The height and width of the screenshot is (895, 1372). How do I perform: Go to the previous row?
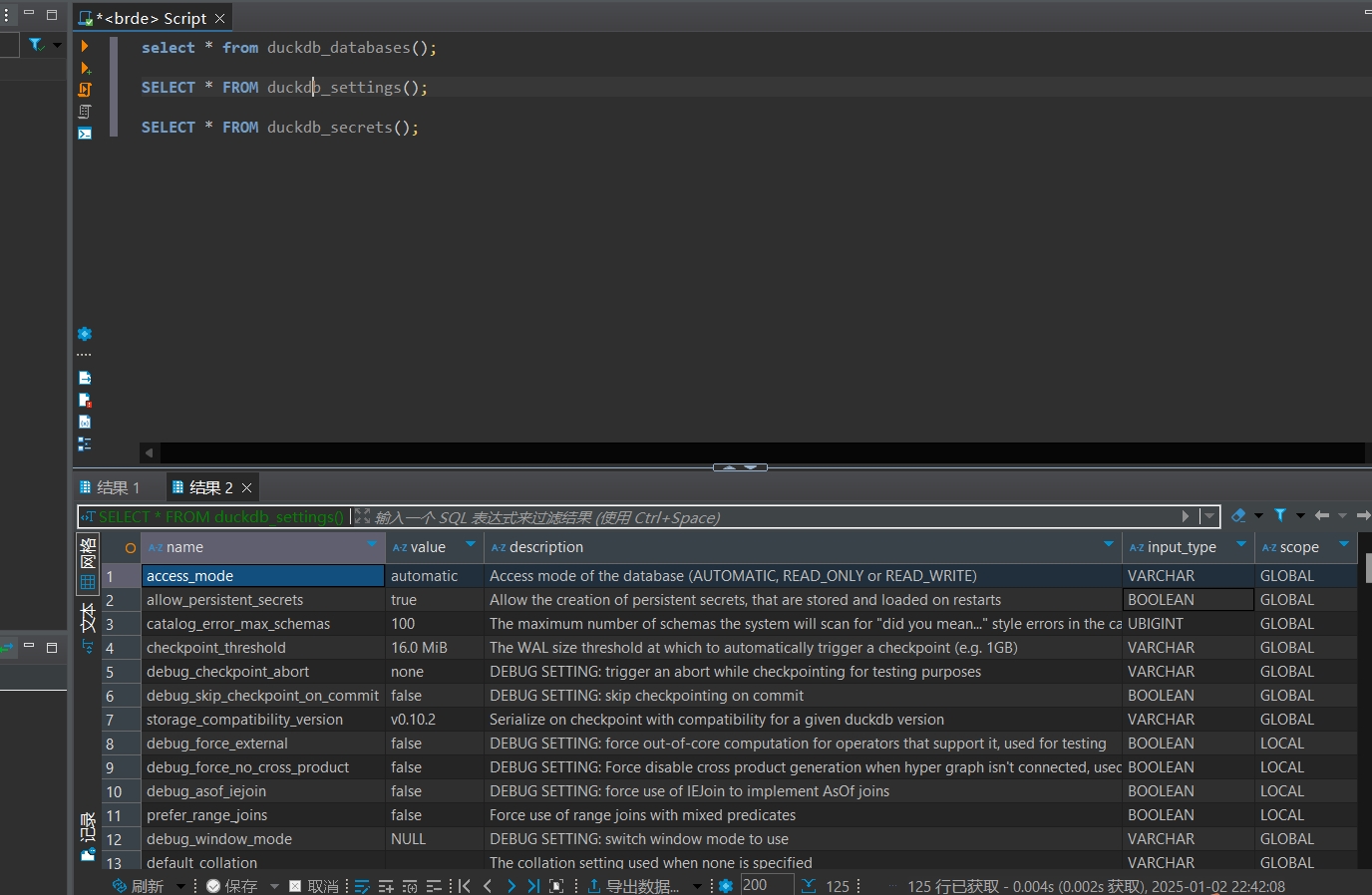(x=488, y=886)
